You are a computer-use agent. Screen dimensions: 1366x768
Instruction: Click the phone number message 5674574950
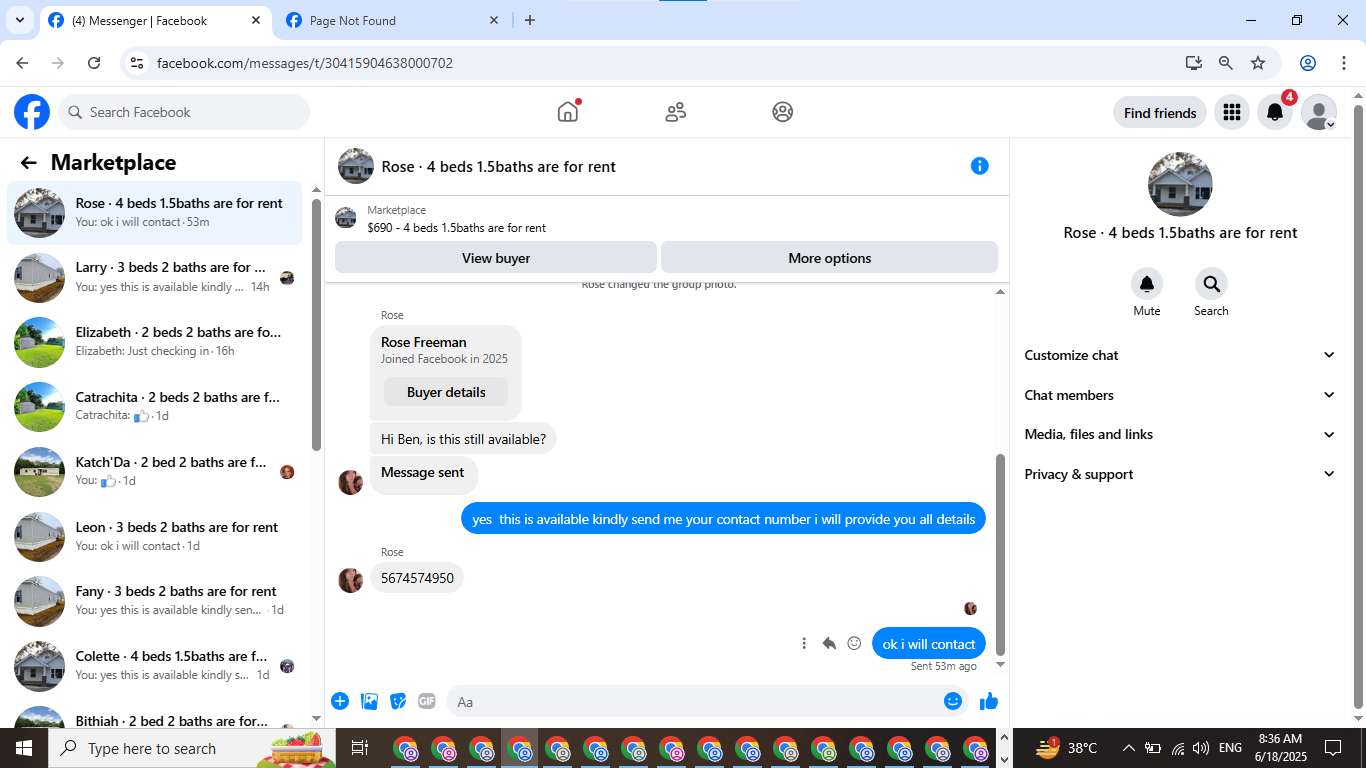pos(417,578)
